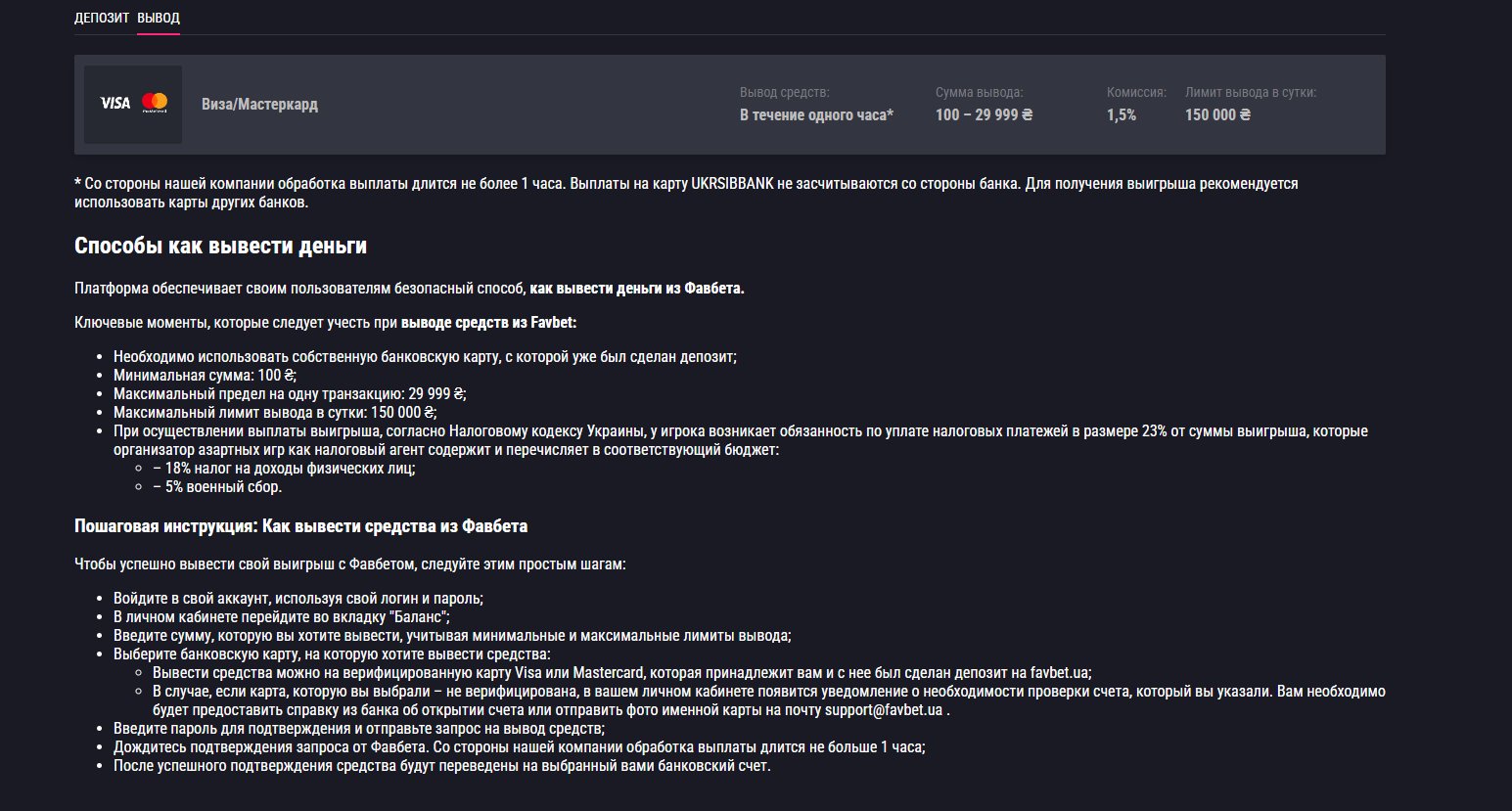The height and width of the screenshot is (811, 1512).
Task: Click the support@favbet.ua email address
Action: 884,710
